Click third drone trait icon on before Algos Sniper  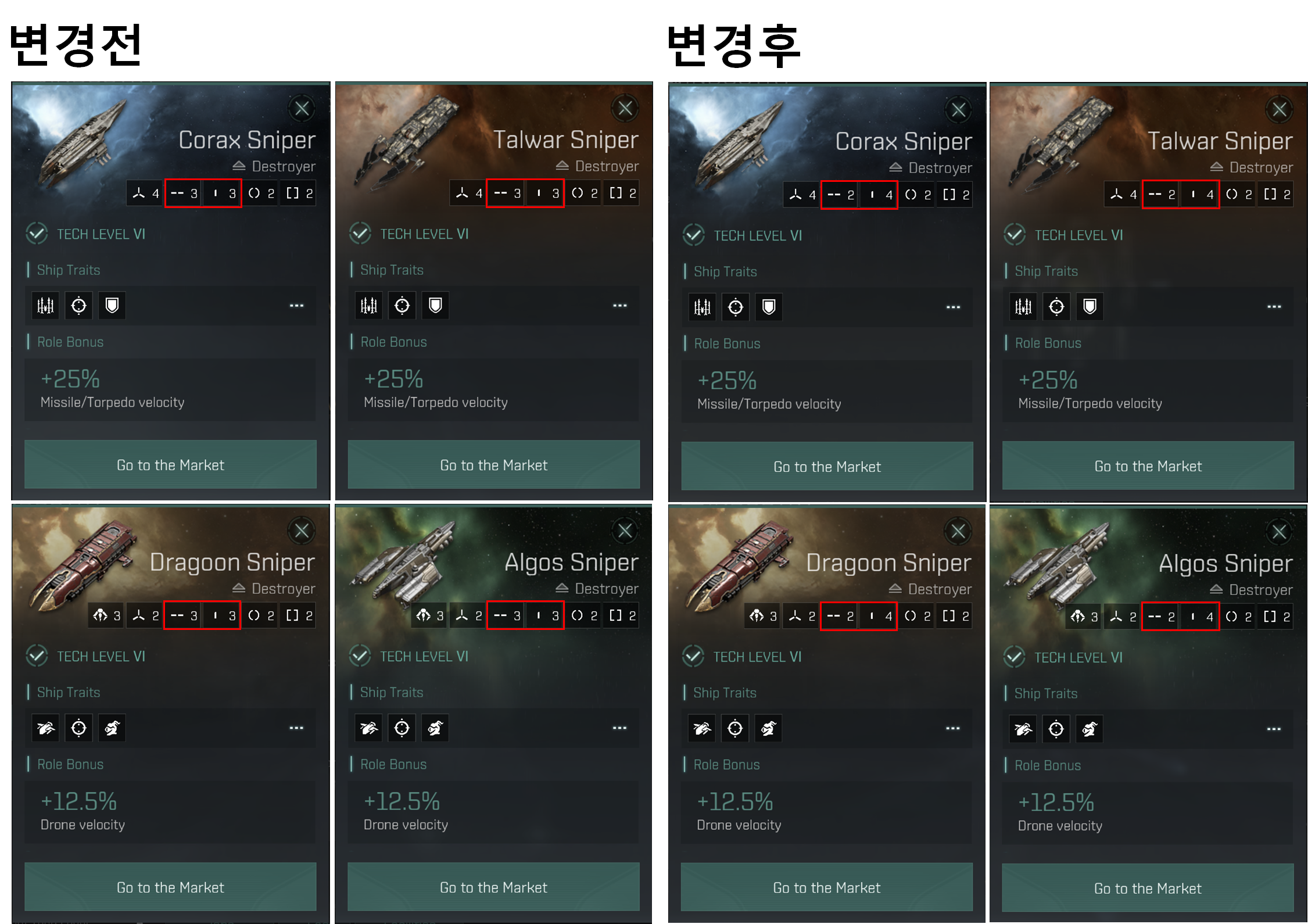point(435,728)
